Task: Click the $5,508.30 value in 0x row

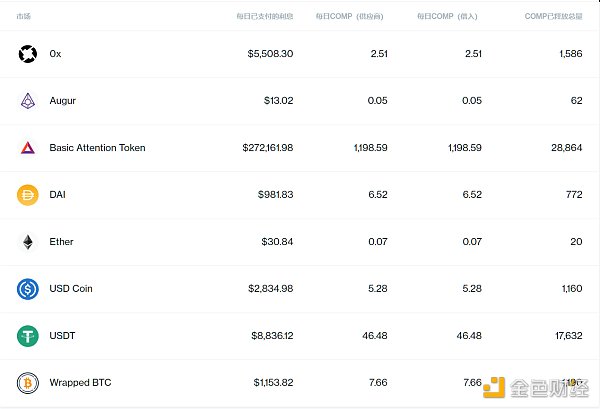Action: [x=270, y=54]
